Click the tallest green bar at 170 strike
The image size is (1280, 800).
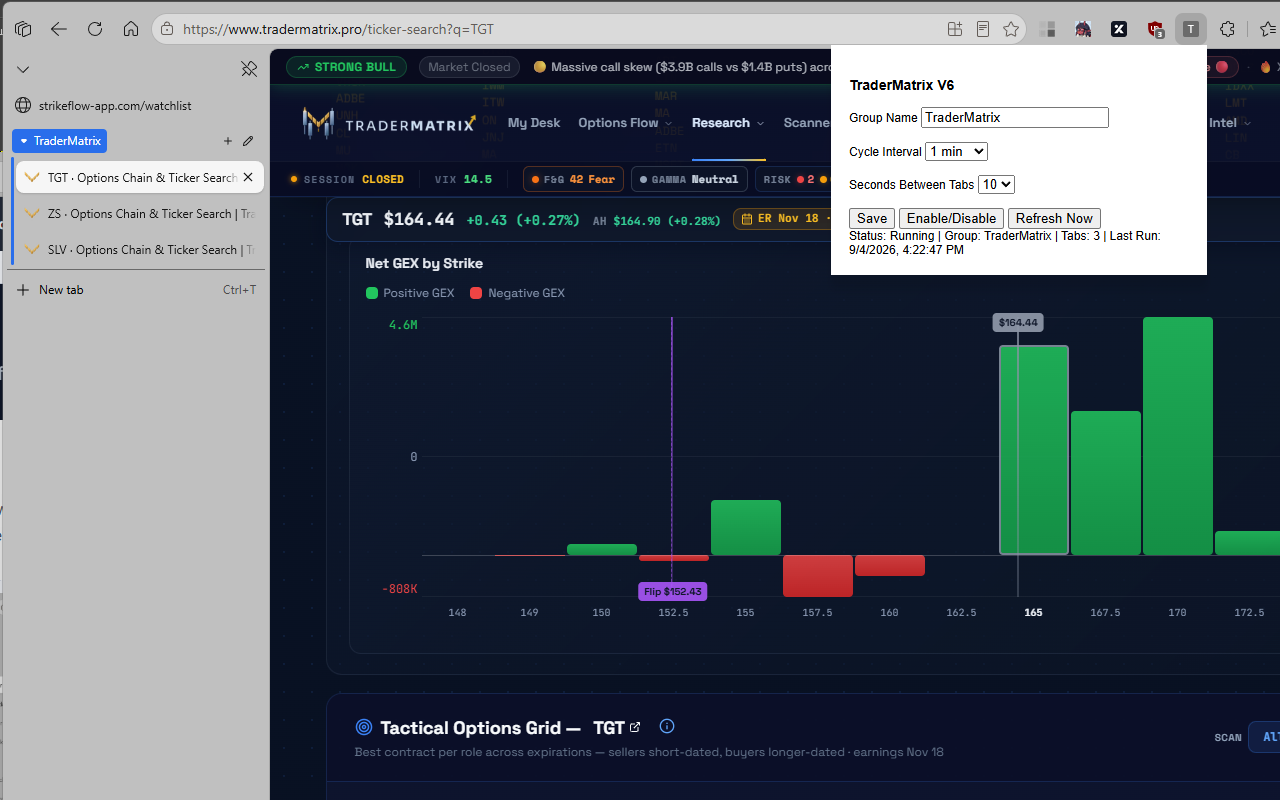(1178, 436)
